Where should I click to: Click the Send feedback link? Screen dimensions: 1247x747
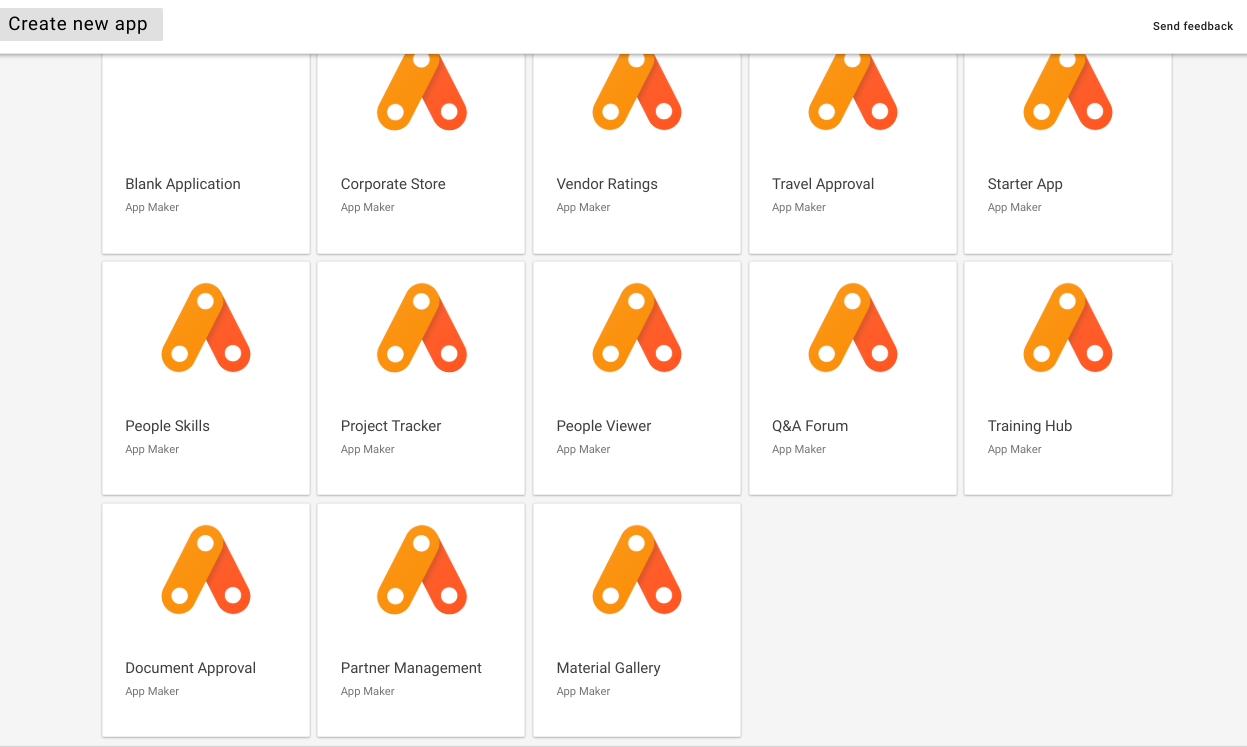click(x=1193, y=26)
